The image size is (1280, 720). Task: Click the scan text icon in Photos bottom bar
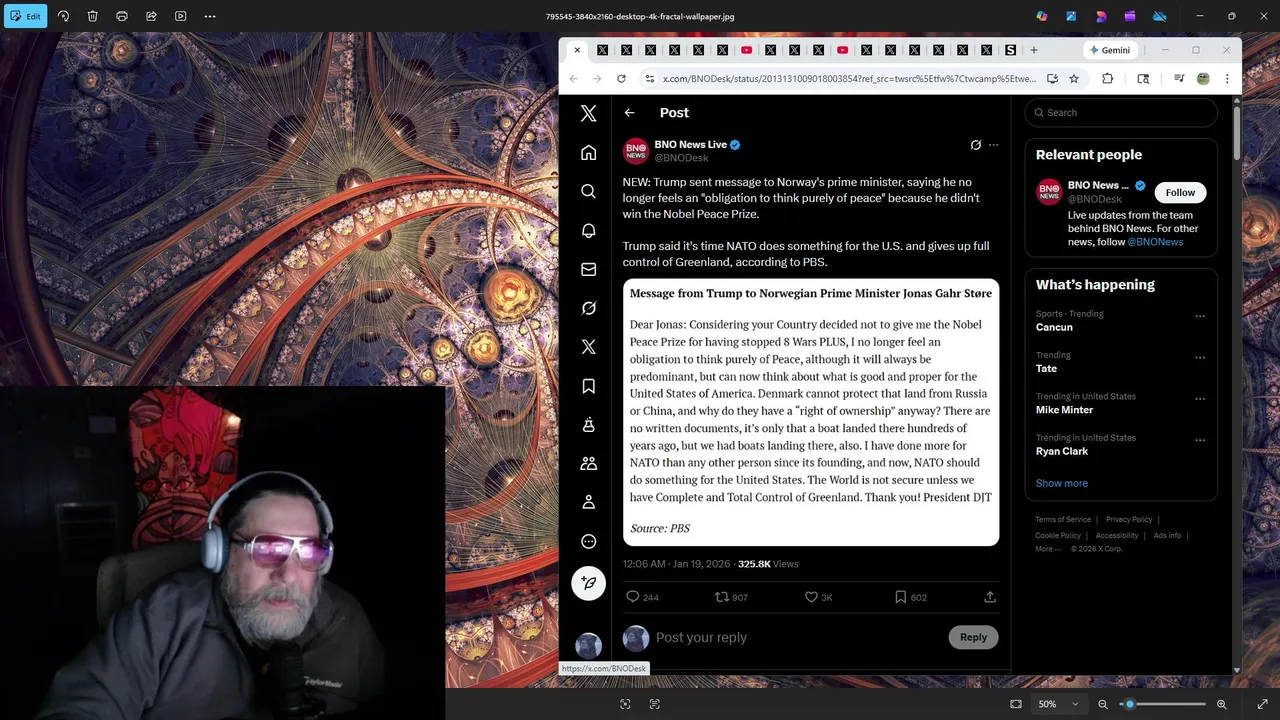click(x=655, y=704)
